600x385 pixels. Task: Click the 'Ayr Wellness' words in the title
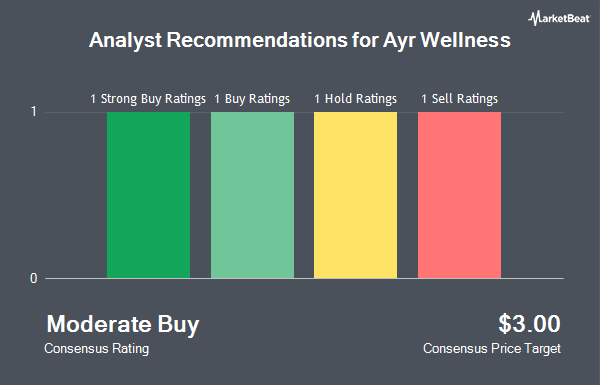tap(447, 40)
